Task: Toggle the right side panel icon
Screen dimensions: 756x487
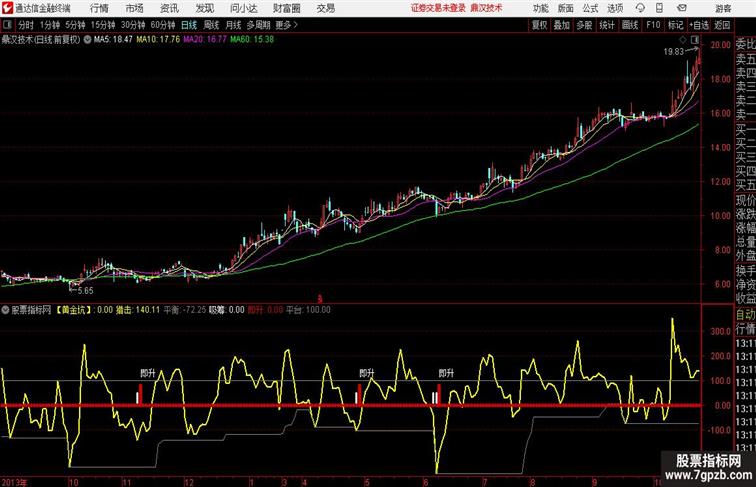Action: click(x=695, y=40)
